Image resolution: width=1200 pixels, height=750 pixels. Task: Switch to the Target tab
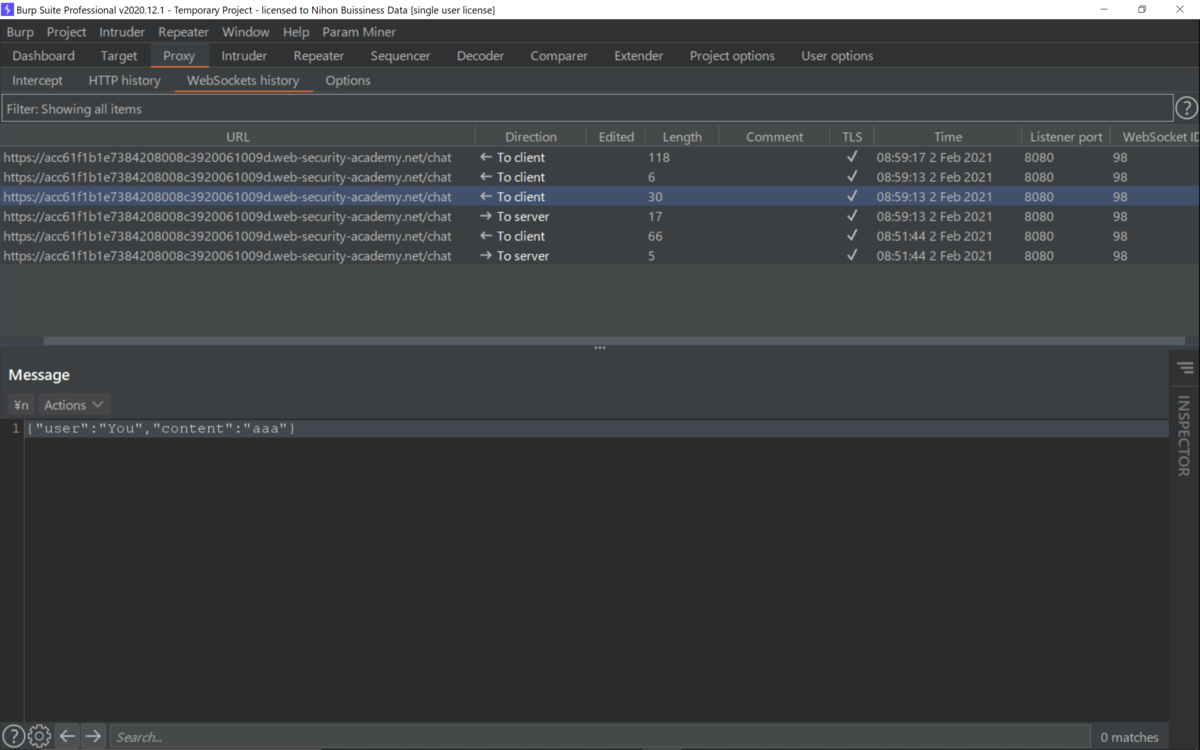pyautogui.click(x=119, y=56)
